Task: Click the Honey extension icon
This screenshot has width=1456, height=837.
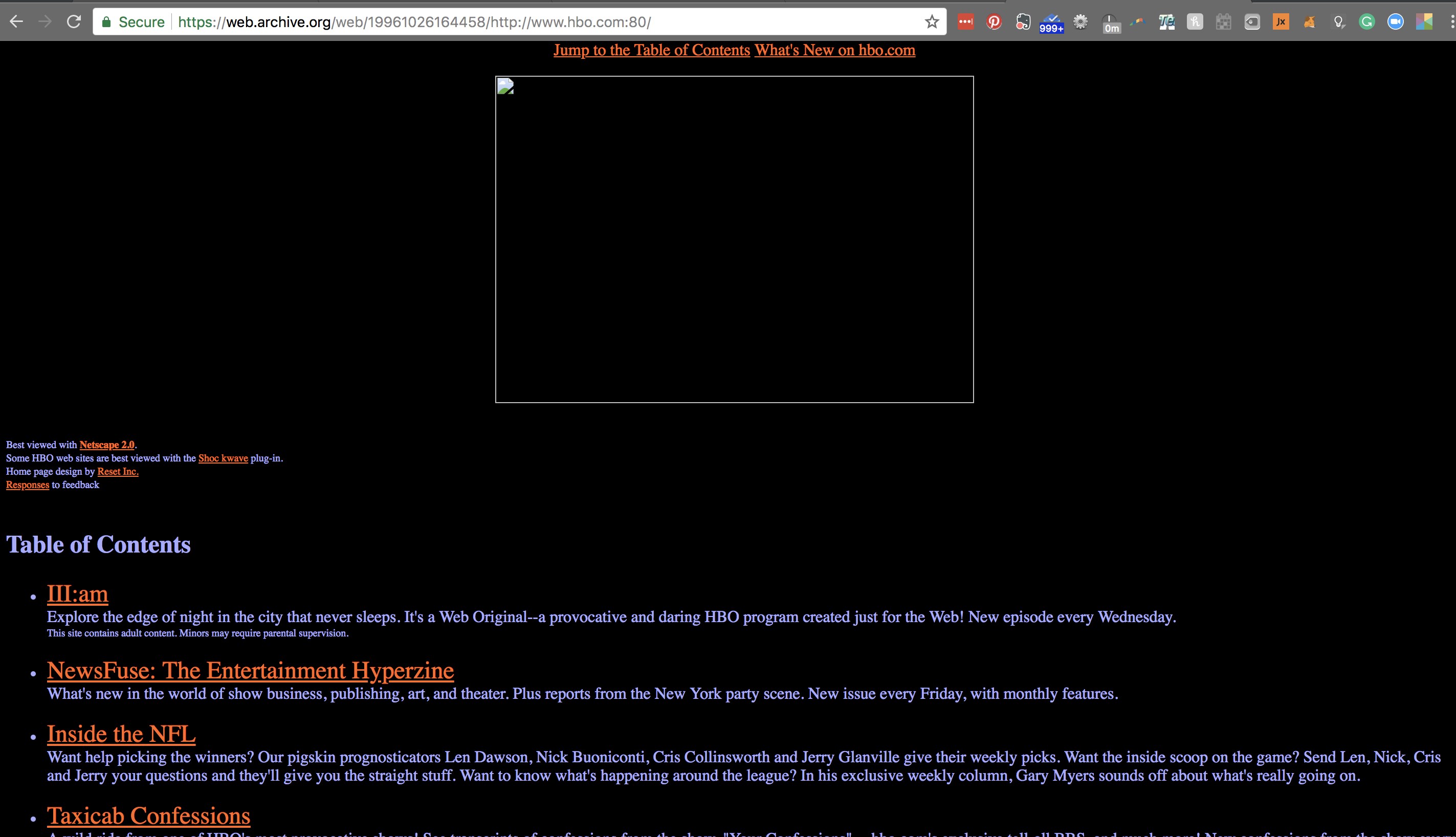Action: click(x=1195, y=21)
